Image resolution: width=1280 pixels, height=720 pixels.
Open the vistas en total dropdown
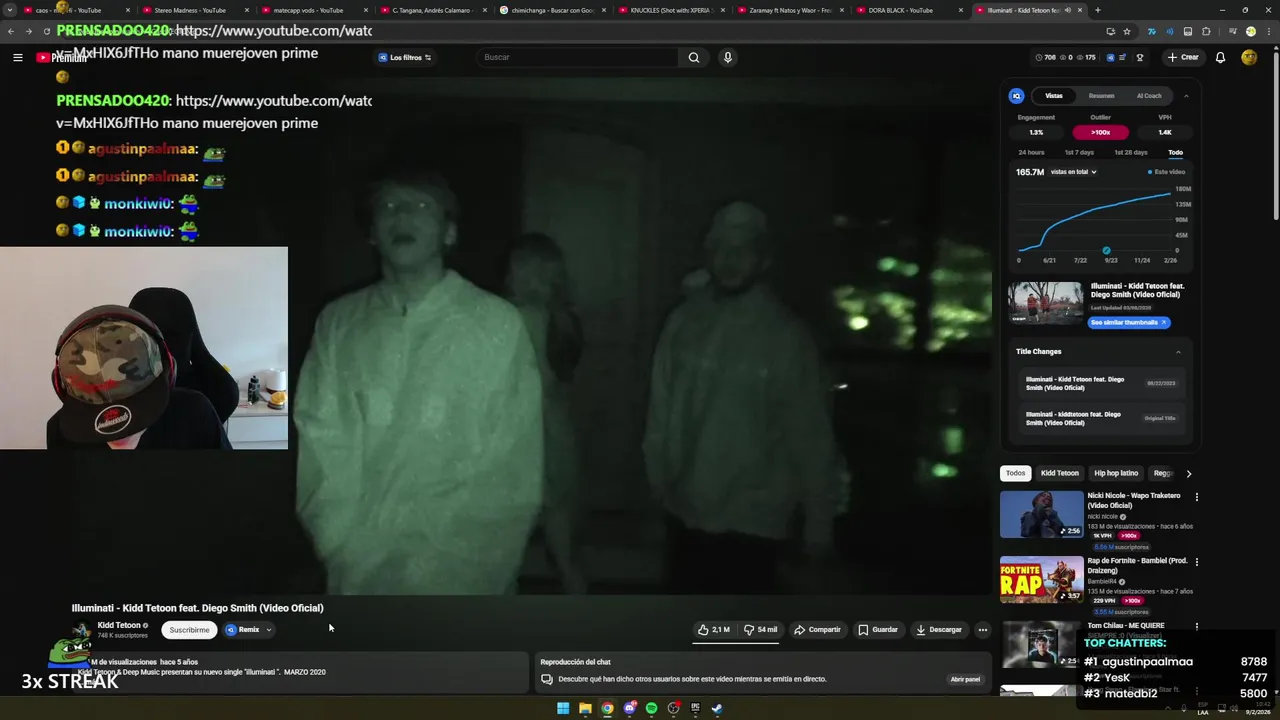(x=1073, y=172)
